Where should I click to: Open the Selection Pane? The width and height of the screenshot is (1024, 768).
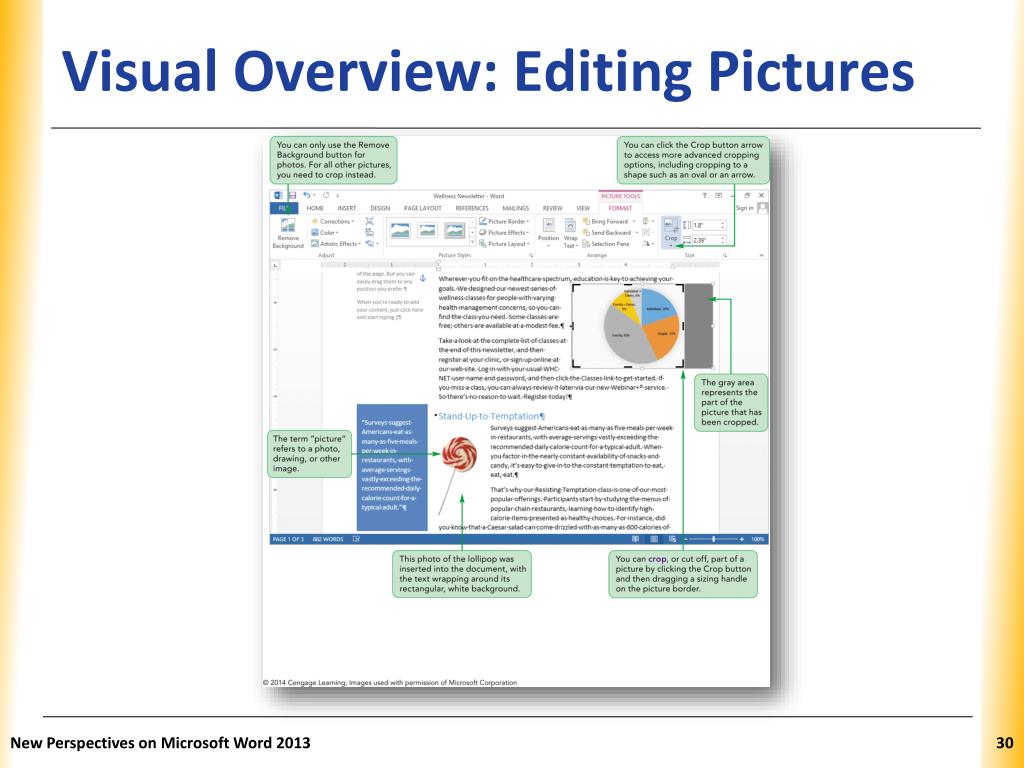click(607, 244)
